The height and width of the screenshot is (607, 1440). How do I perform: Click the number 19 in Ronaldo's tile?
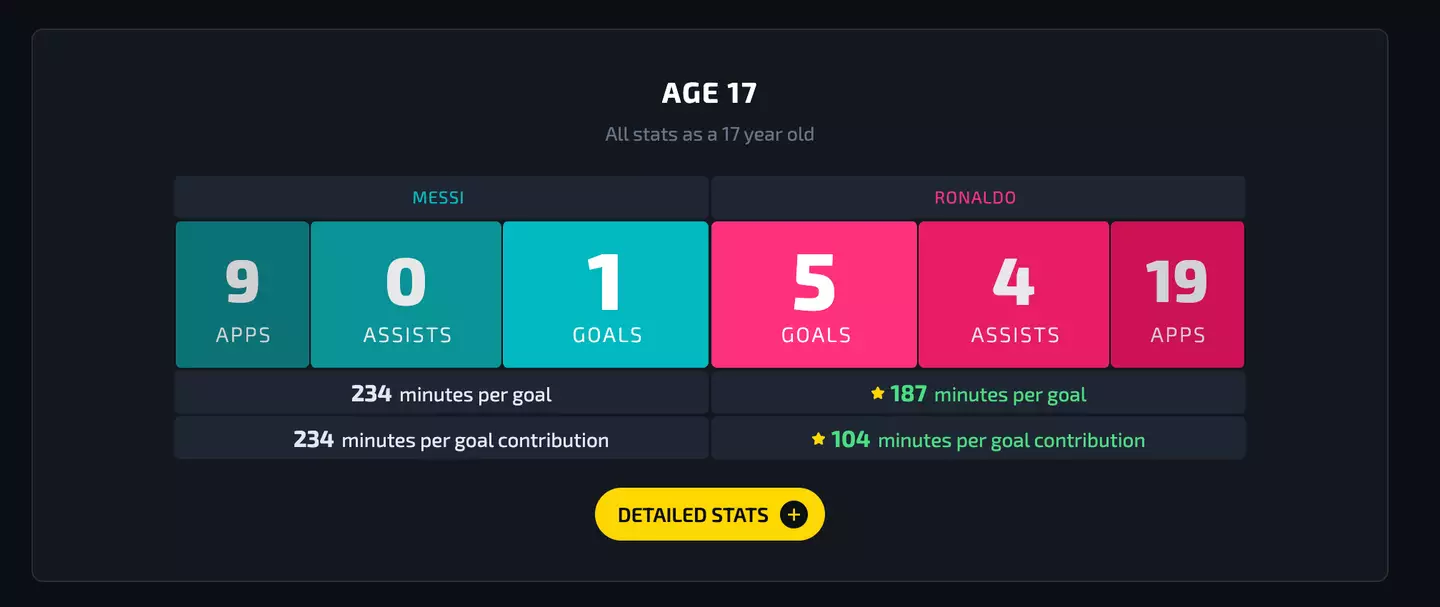click(1176, 283)
